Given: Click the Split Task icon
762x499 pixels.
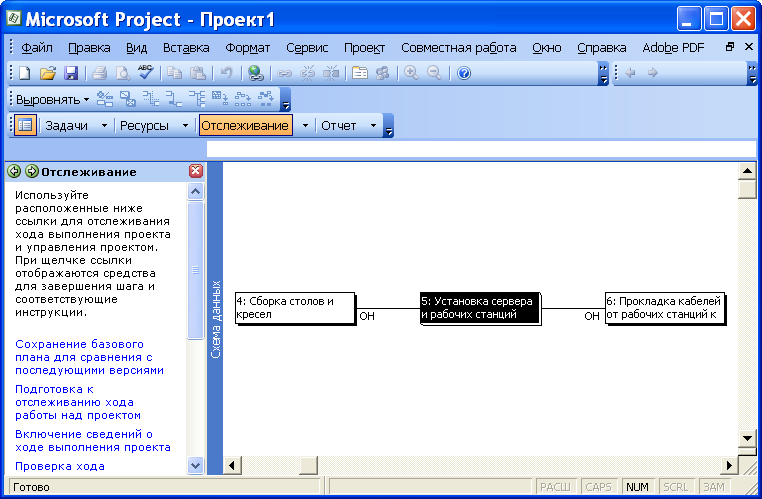Looking at the screenshot, I should [331, 73].
